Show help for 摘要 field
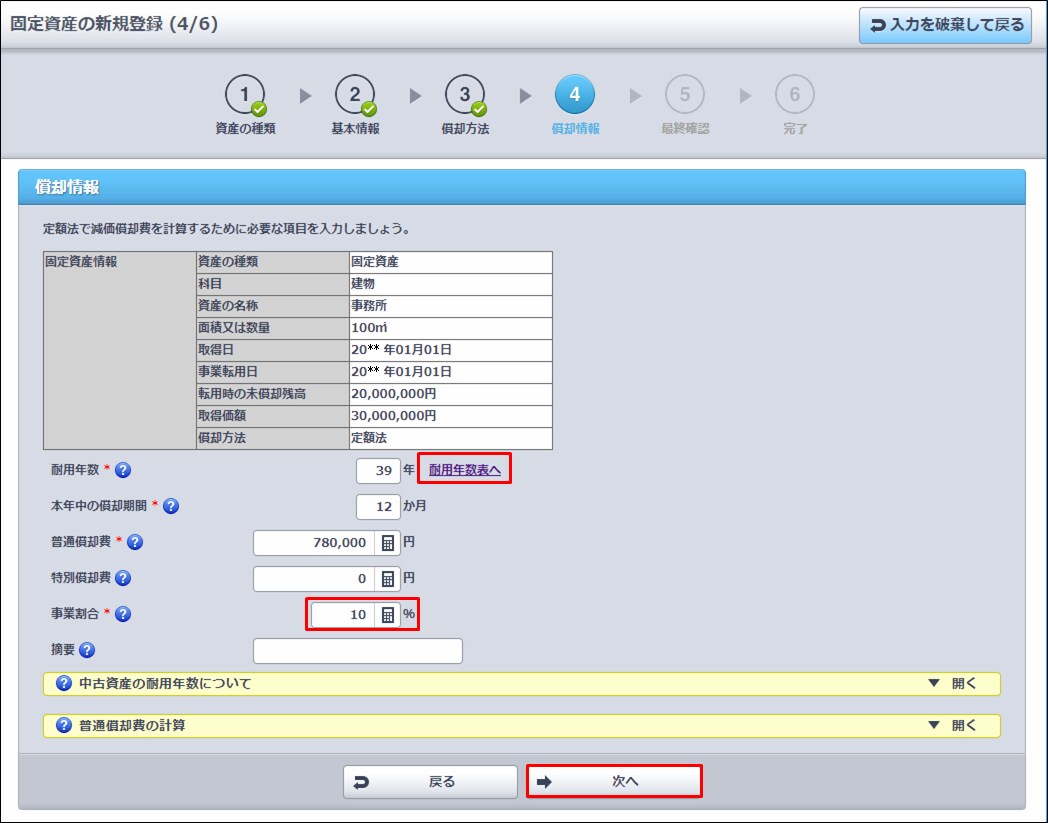 [x=87, y=650]
